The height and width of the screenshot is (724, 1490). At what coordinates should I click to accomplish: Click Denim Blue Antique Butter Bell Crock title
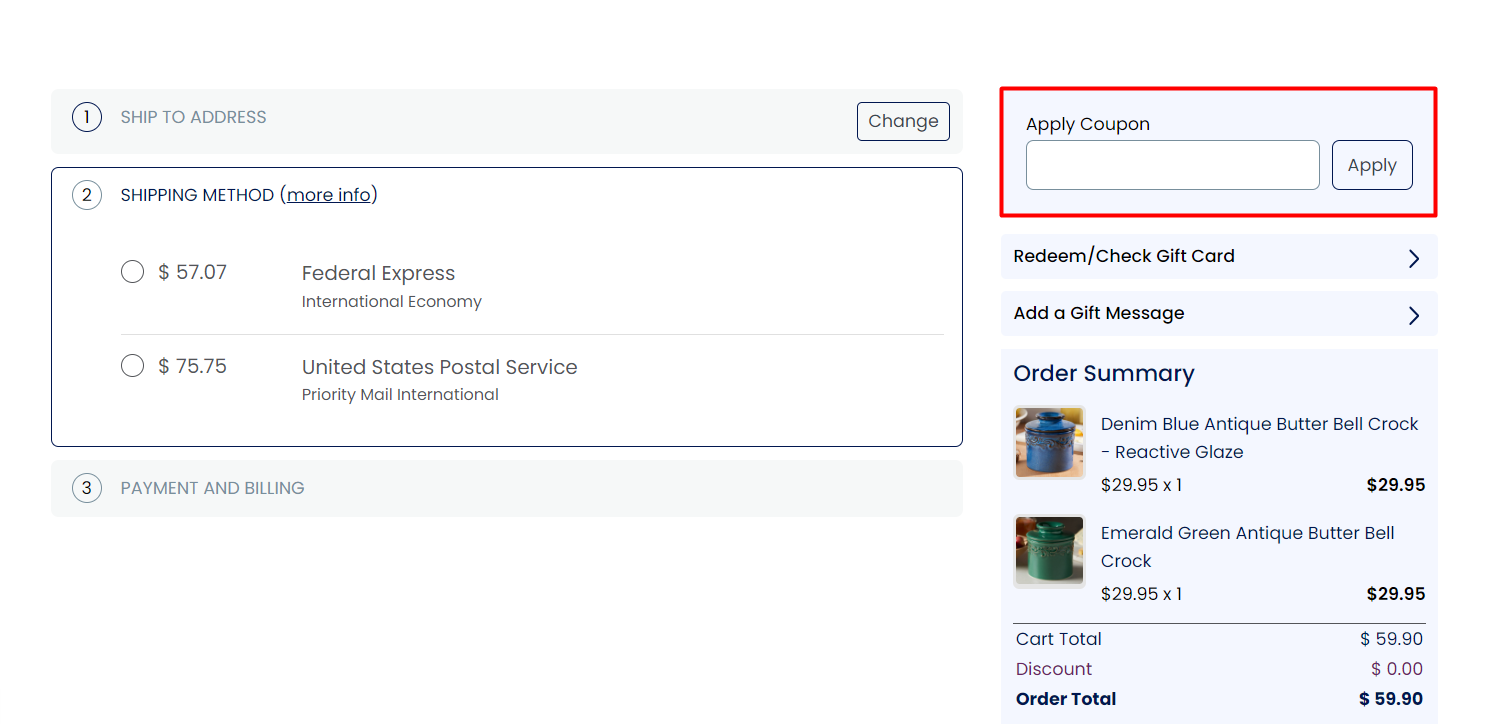1260,438
